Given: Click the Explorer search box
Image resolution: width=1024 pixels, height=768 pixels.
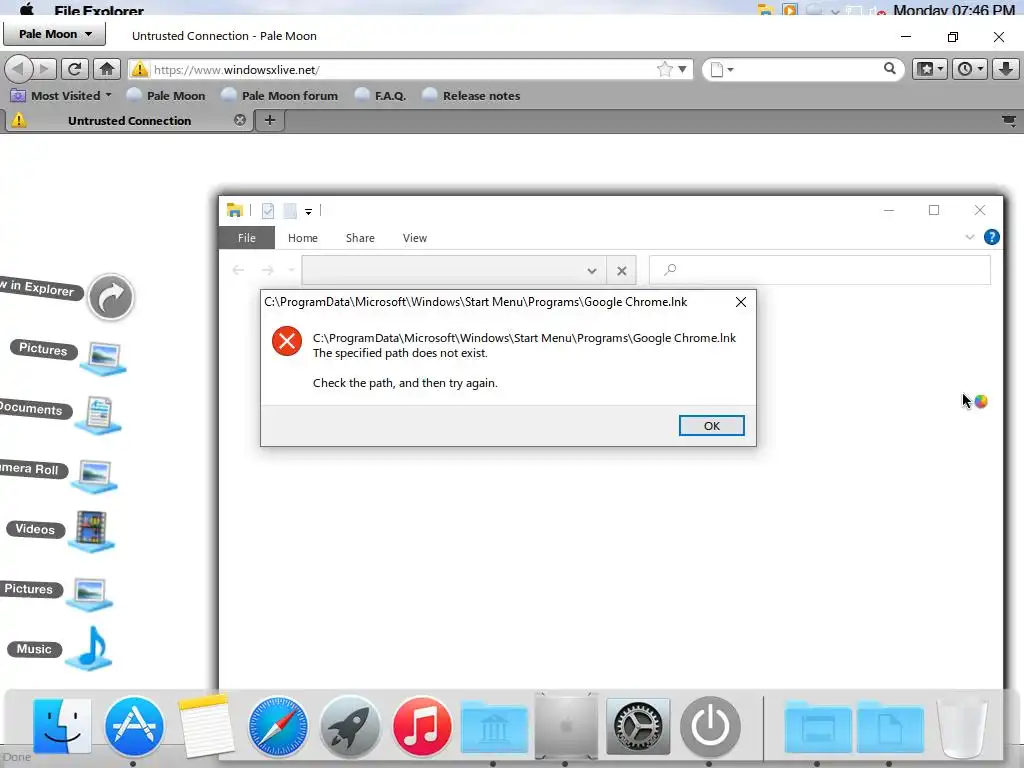Looking at the screenshot, I should click(x=820, y=270).
